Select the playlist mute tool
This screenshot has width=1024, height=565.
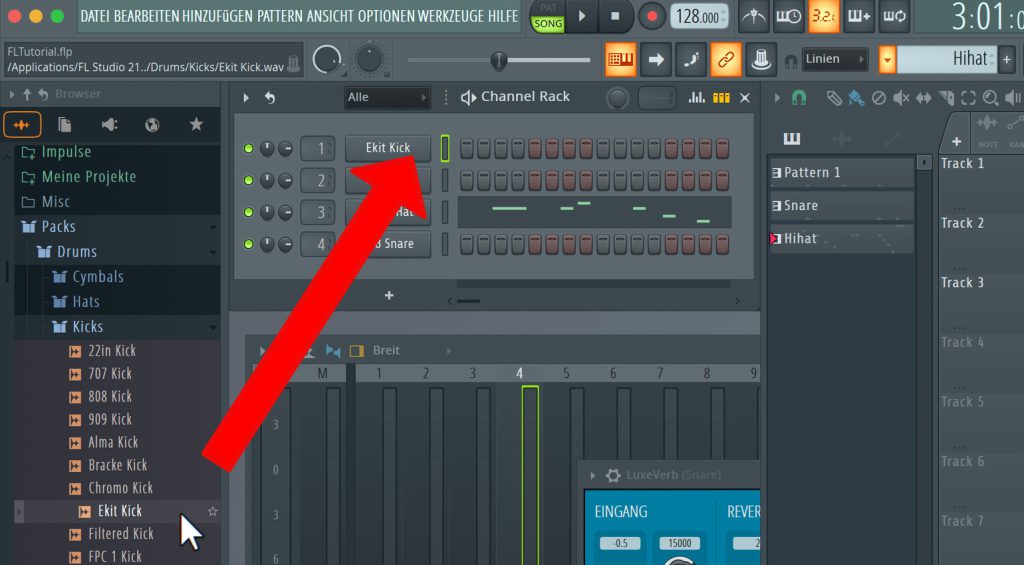(901, 98)
